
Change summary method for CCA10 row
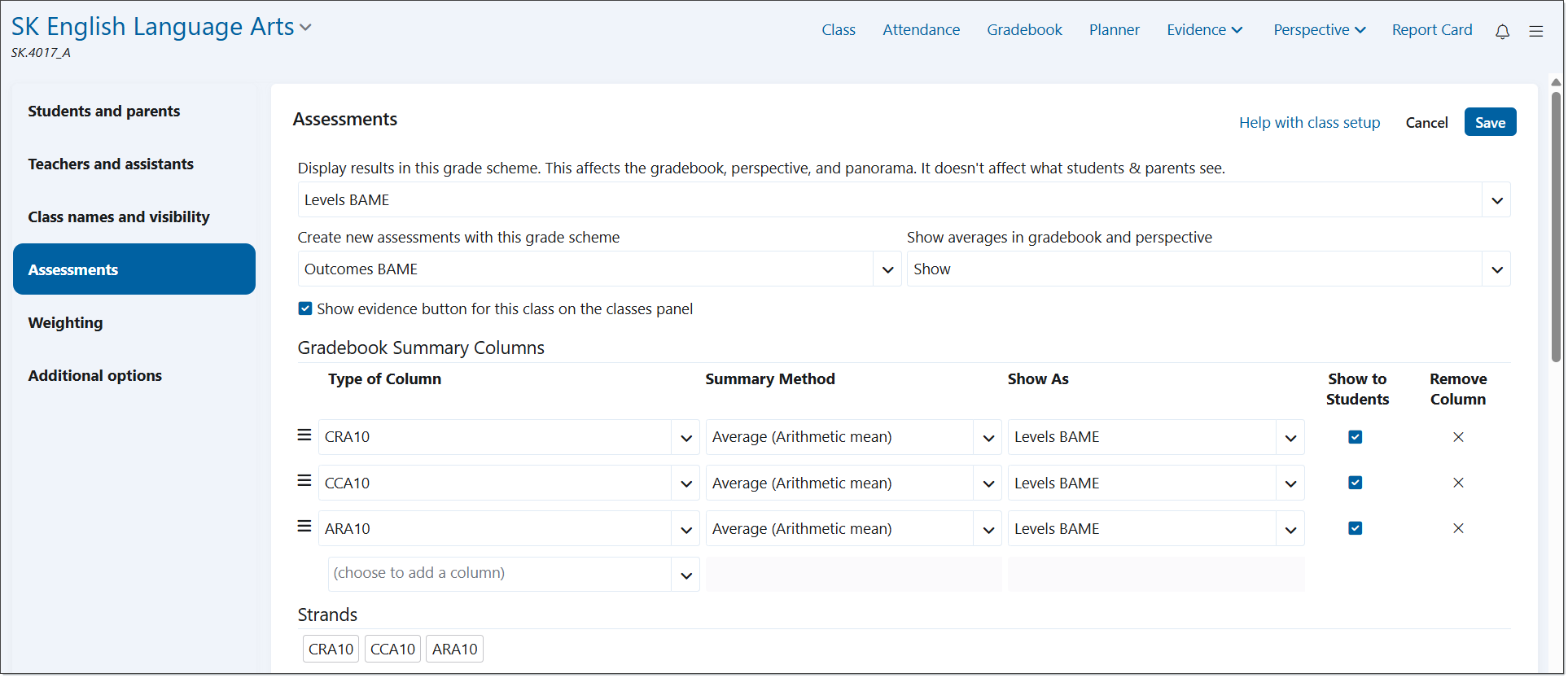(x=853, y=483)
